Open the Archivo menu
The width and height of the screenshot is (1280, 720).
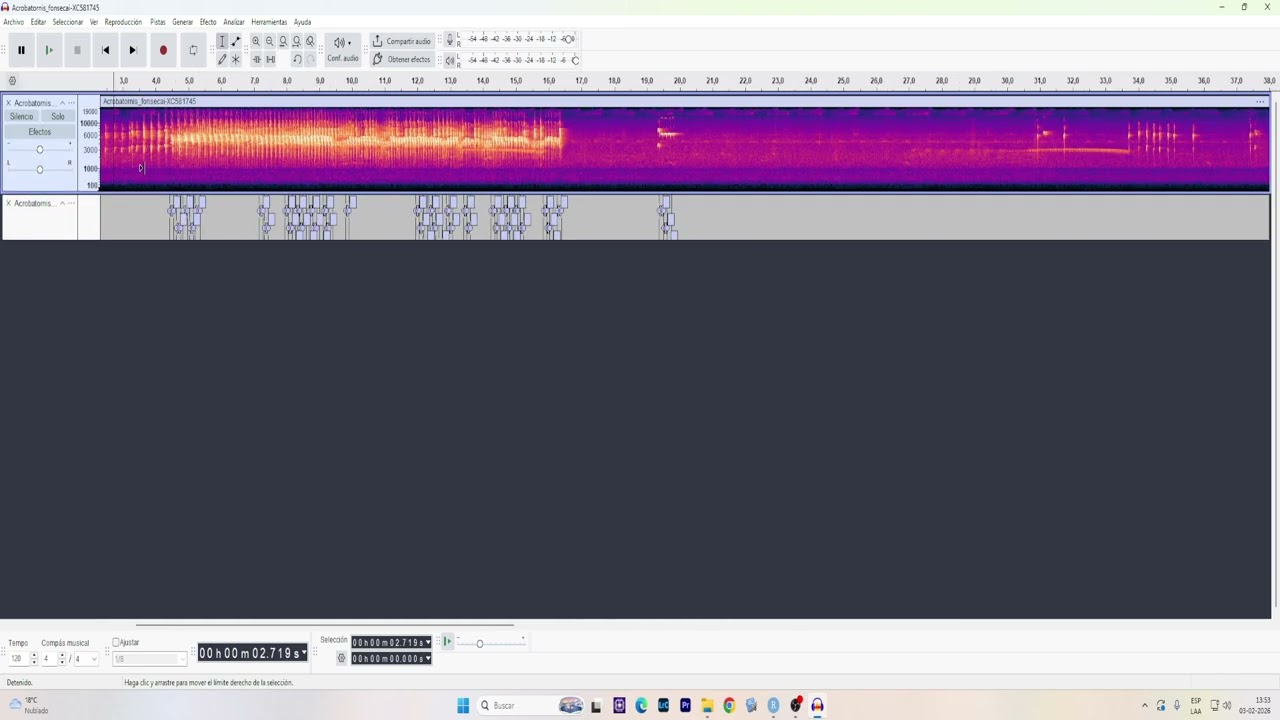13,22
